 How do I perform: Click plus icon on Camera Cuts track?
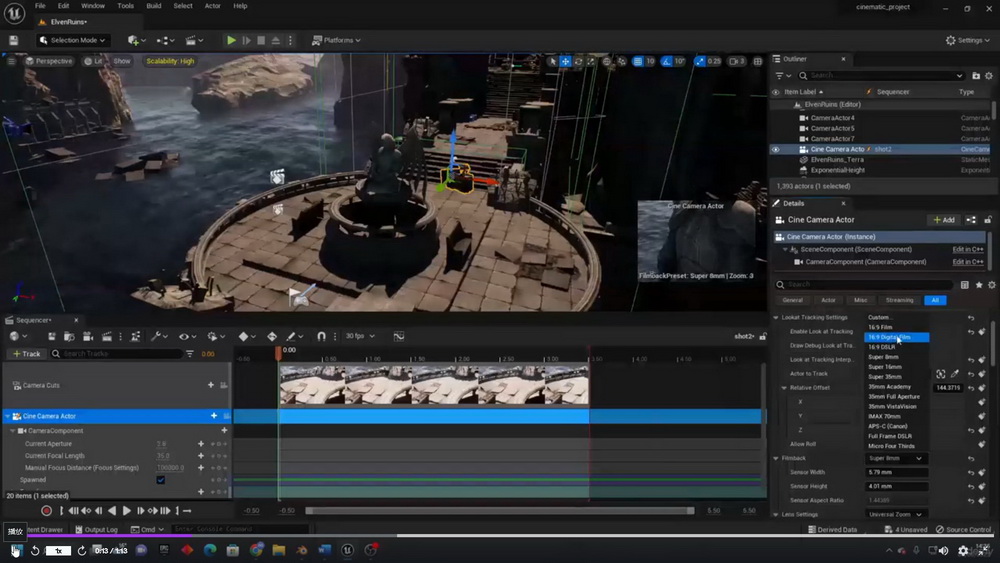pyautogui.click(x=210, y=385)
